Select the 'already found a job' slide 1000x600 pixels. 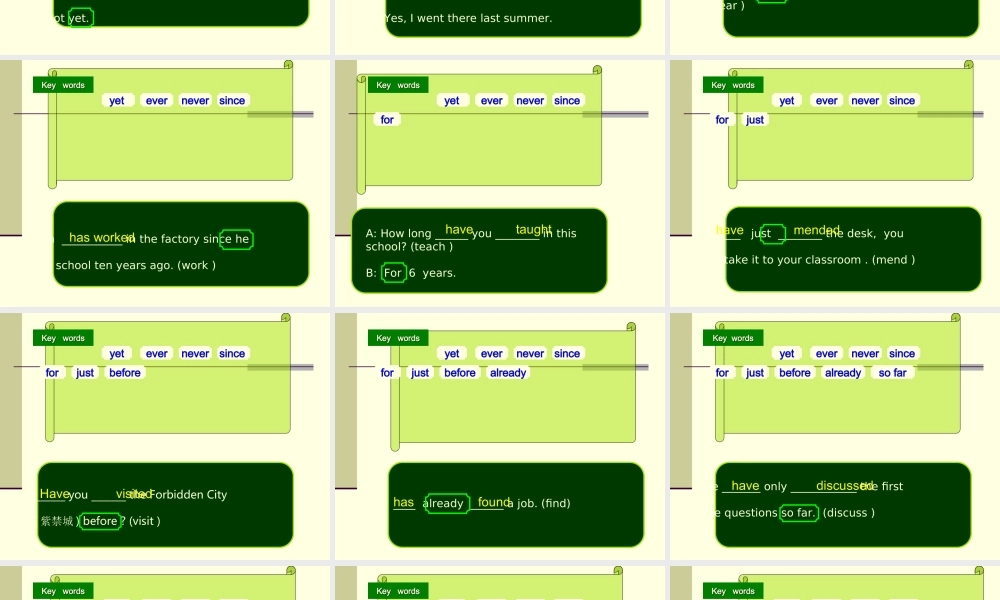[x=499, y=436]
